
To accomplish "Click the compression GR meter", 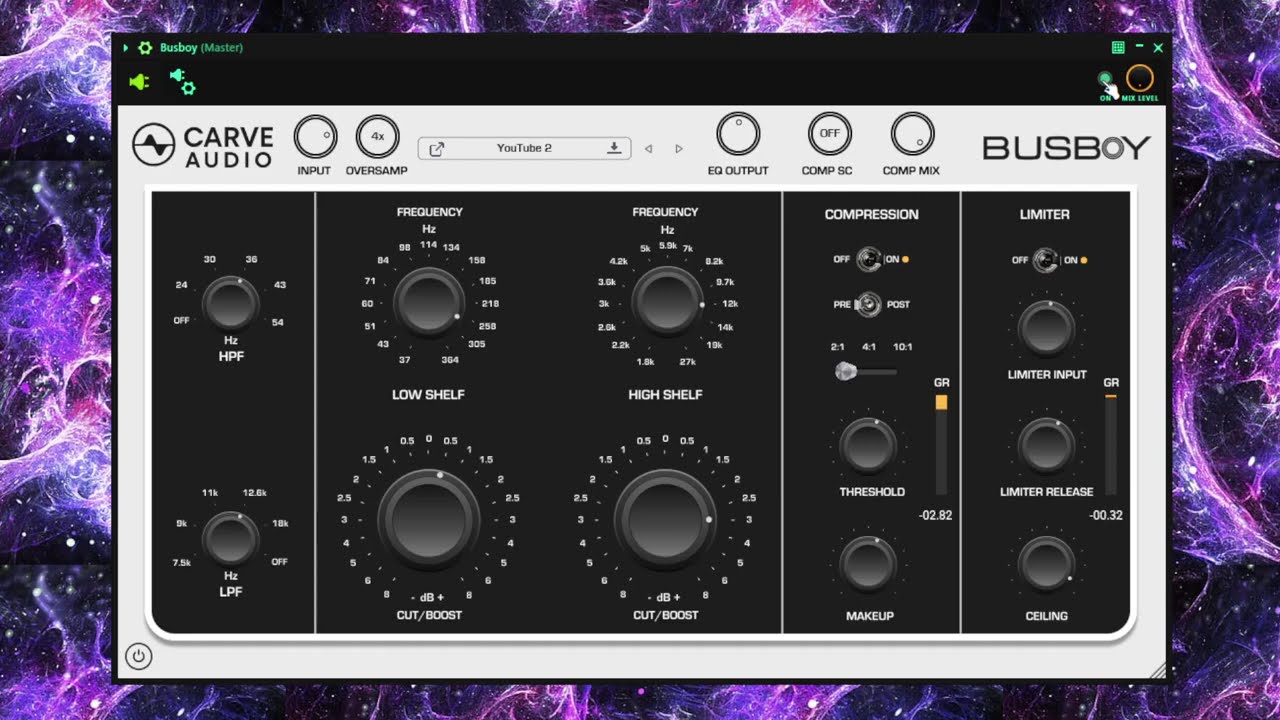I will pos(941,444).
